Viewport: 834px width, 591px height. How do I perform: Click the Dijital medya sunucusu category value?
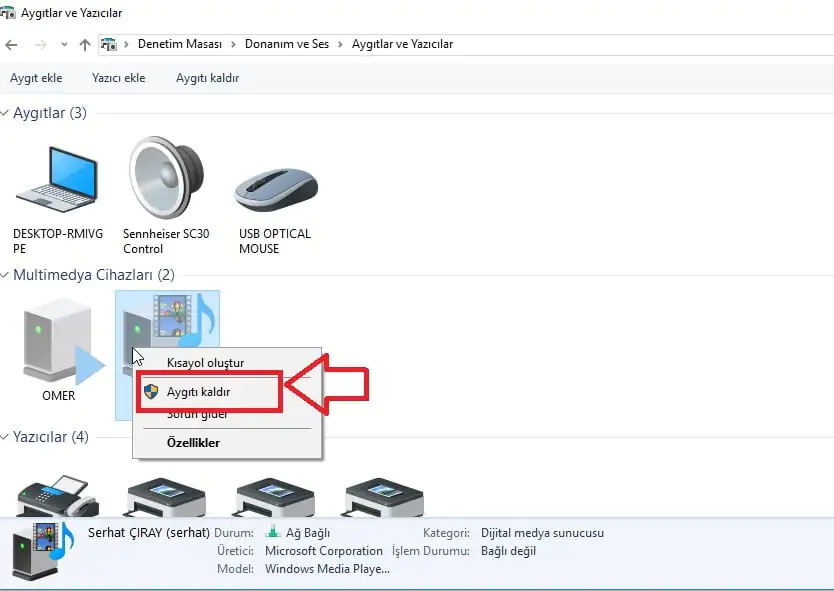point(543,532)
